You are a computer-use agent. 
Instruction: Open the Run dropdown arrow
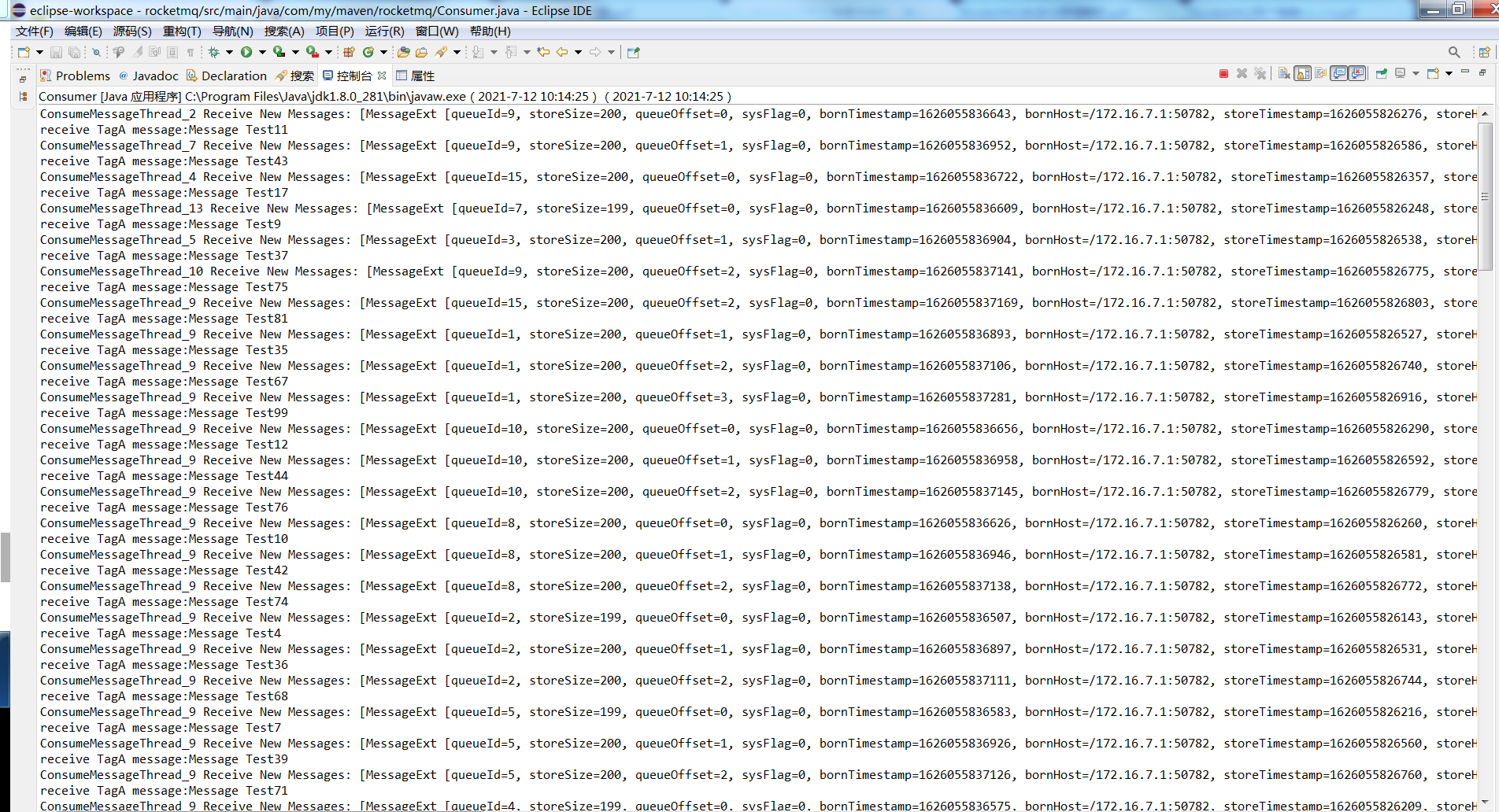pos(262,52)
